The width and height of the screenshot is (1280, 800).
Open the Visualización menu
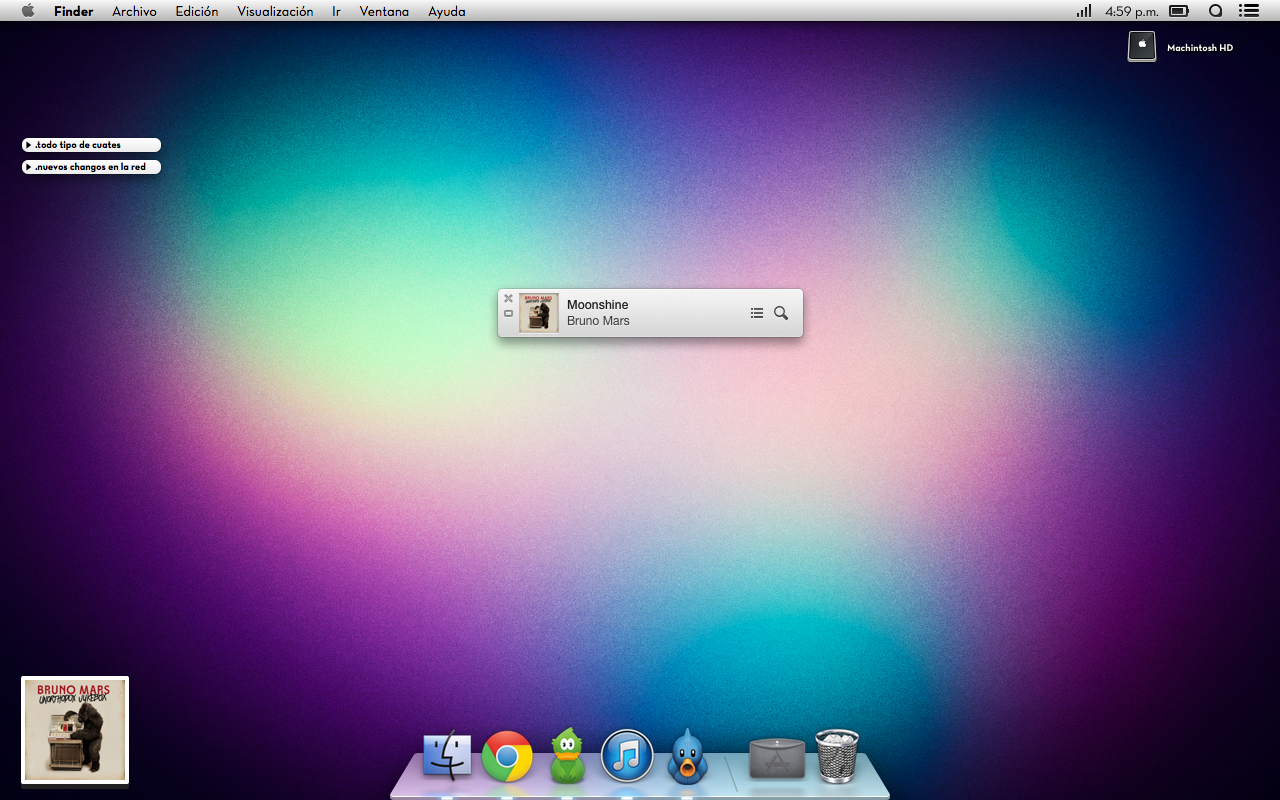coord(275,11)
